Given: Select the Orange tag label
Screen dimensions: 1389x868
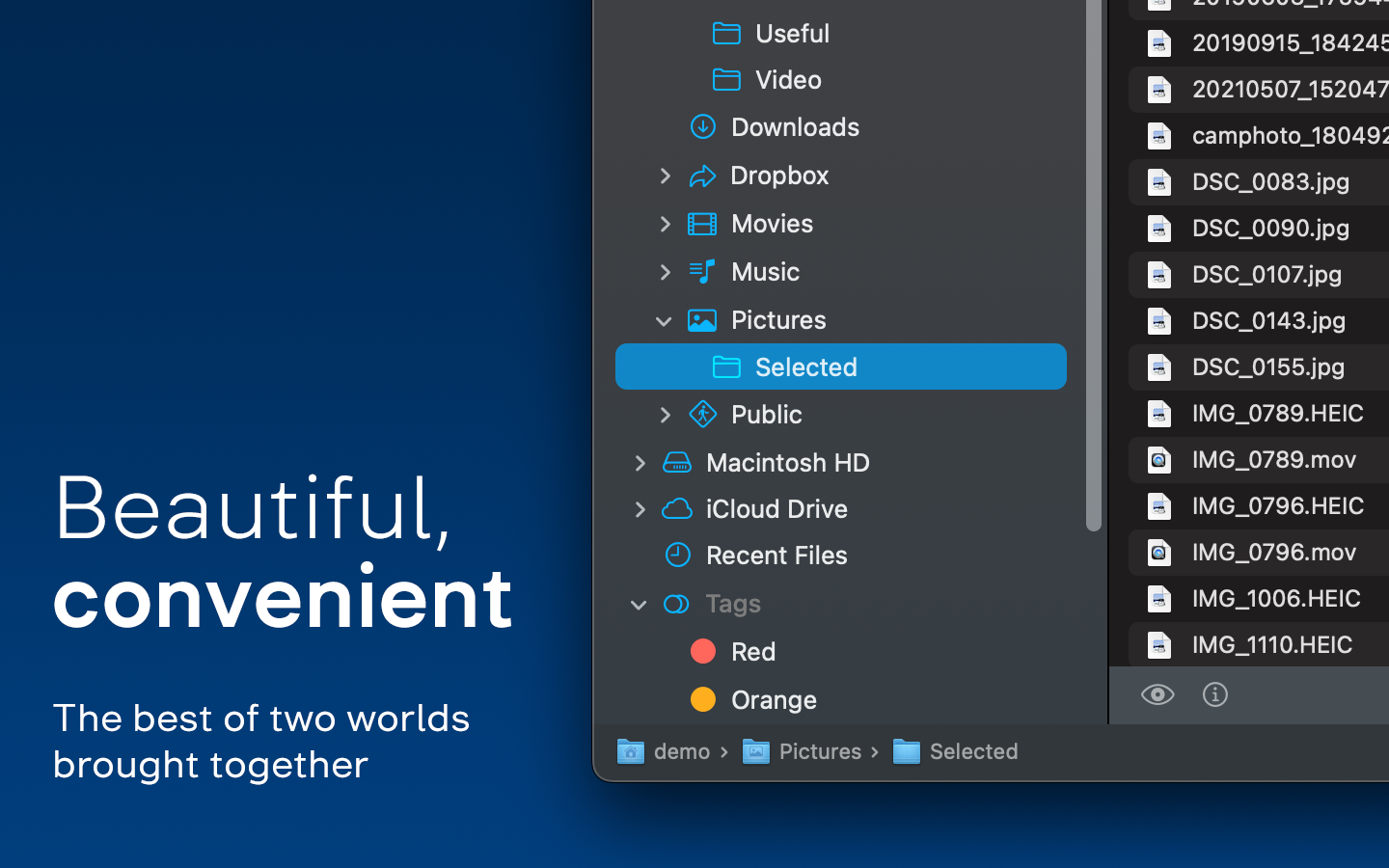Looking at the screenshot, I should (x=774, y=700).
